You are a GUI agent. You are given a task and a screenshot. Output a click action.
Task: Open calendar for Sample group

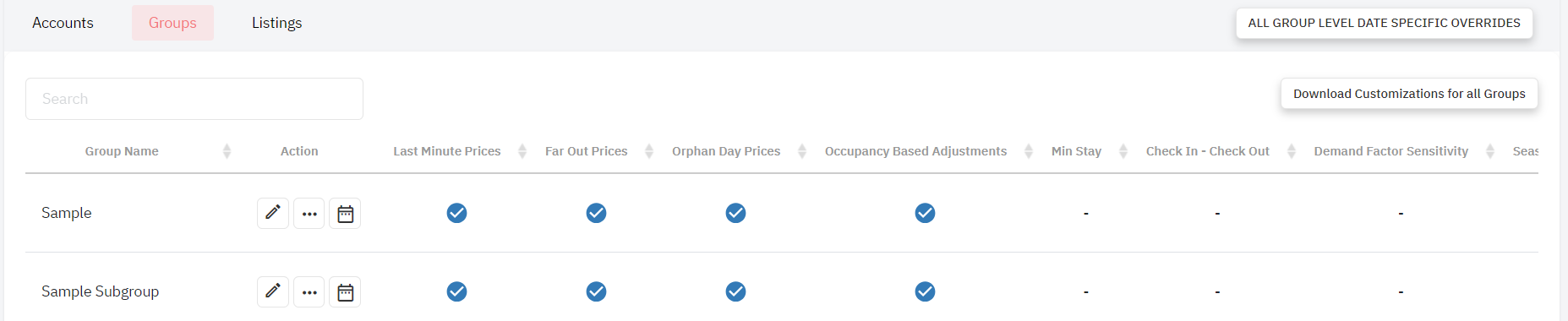(345, 213)
